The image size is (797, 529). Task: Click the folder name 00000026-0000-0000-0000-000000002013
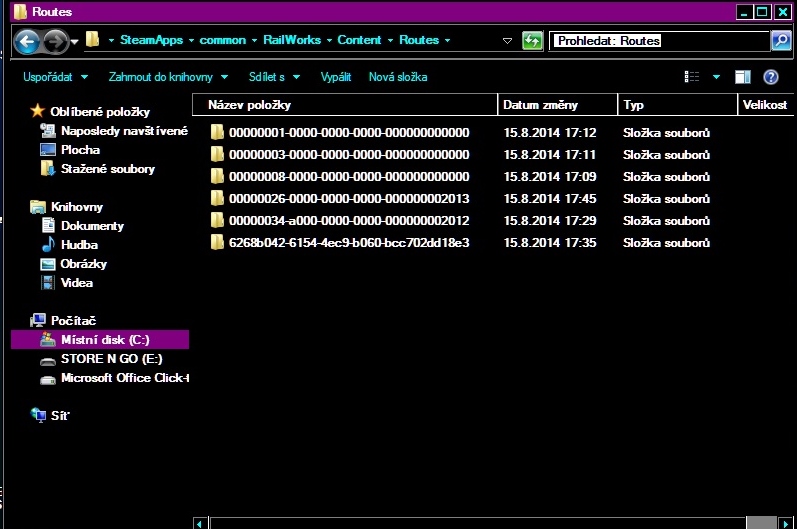349,199
